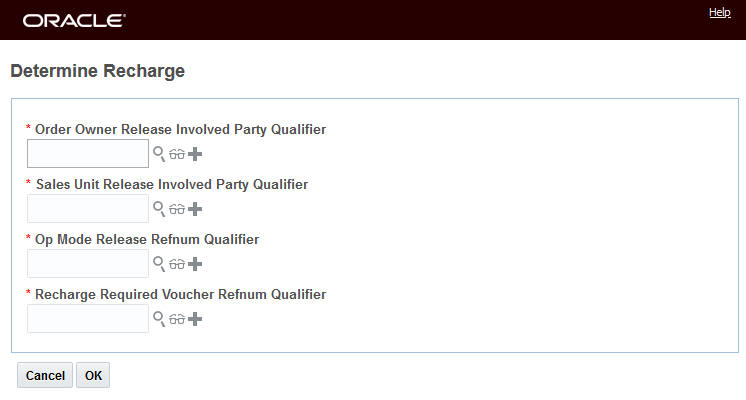Click the Sales Unit Release Involved Party field

pos(88,209)
